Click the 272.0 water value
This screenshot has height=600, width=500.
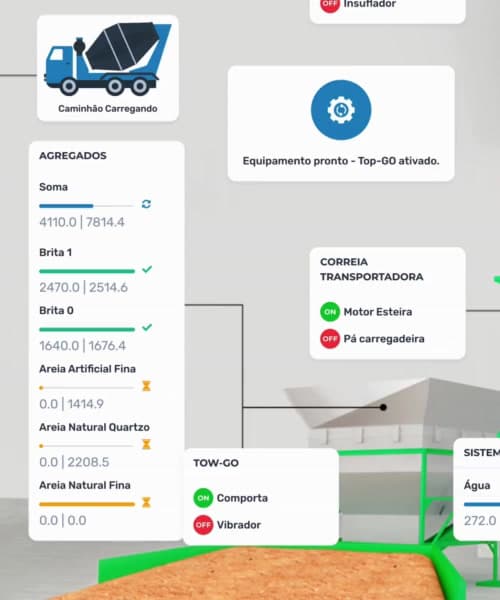(x=480, y=521)
